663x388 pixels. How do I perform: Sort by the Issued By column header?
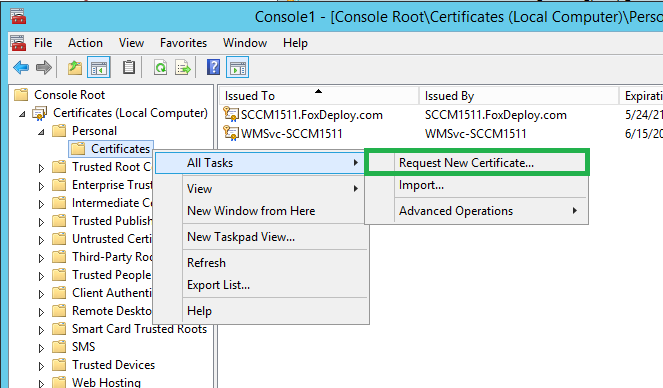pyautogui.click(x=519, y=96)
